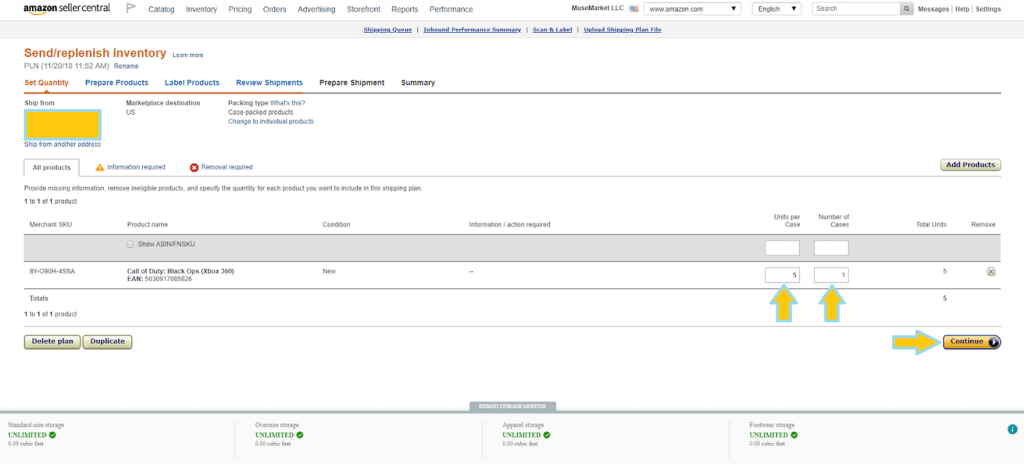Open the Reports menu

point(405,10)
